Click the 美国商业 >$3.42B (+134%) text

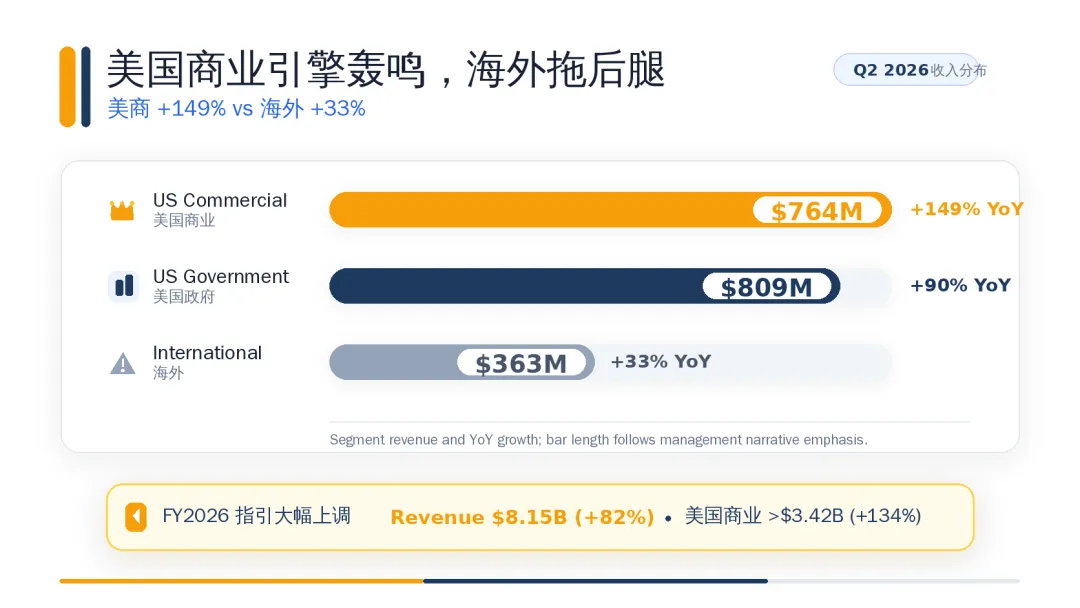pyautogui.click(x=803, y=516)
